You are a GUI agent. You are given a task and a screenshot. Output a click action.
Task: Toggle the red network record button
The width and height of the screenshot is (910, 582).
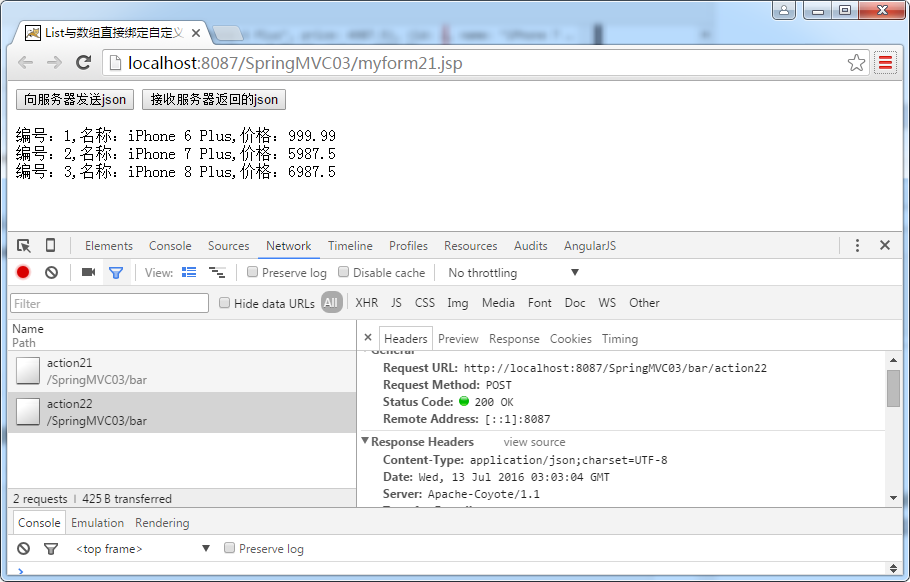23,272
